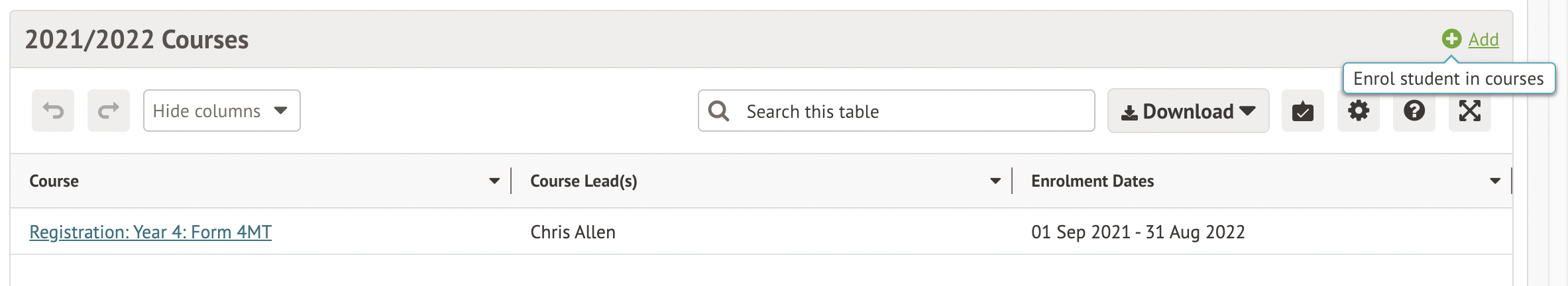Click the question mark help icon
Image resolution: width=1568 pixels, height=286 pixels.
[x=1414, y=111]
